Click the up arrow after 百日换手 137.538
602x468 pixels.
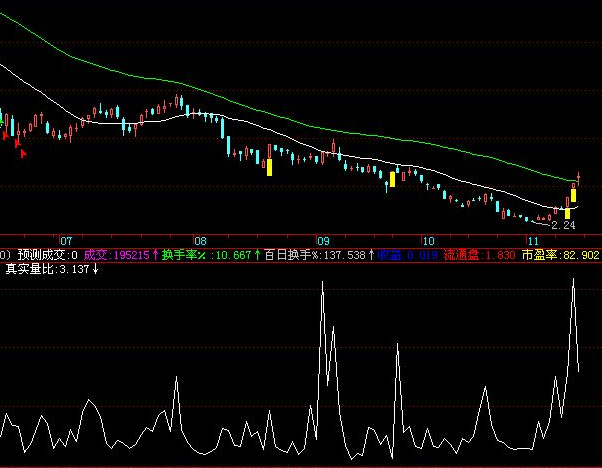371,254
